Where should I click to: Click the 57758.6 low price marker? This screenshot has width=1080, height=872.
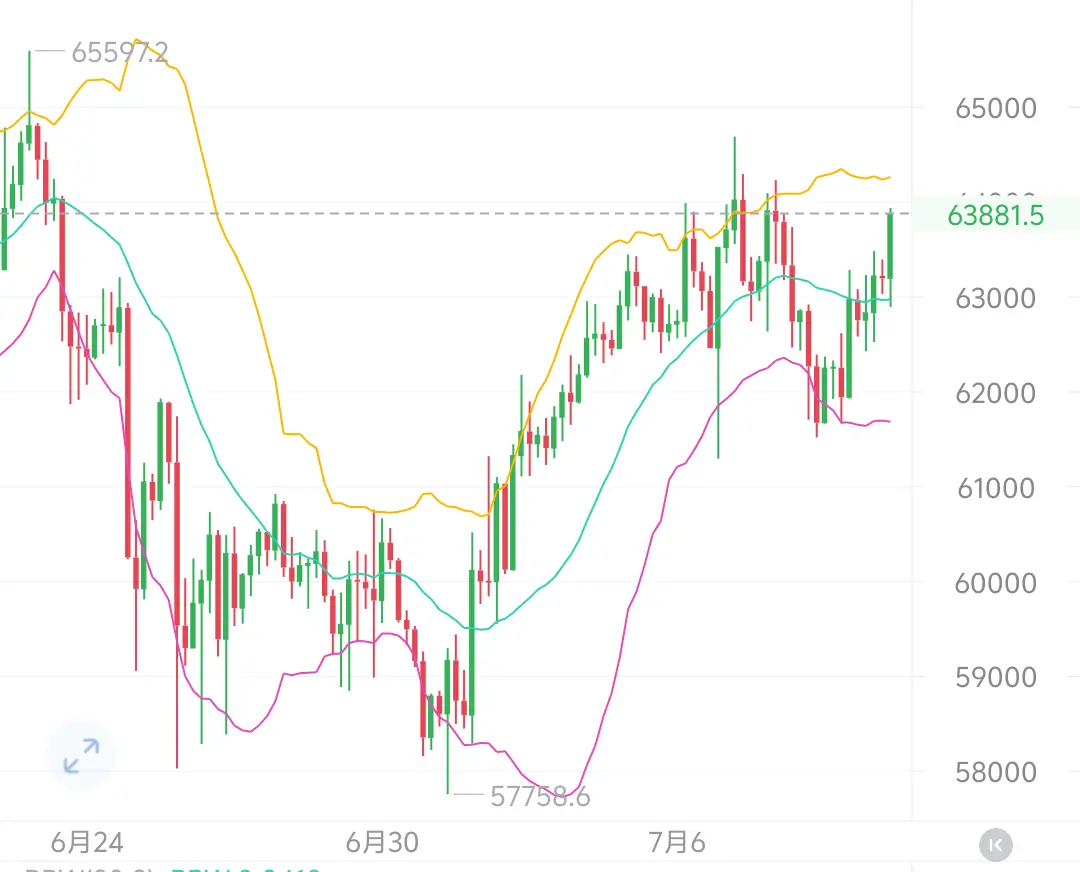(540, 796)
